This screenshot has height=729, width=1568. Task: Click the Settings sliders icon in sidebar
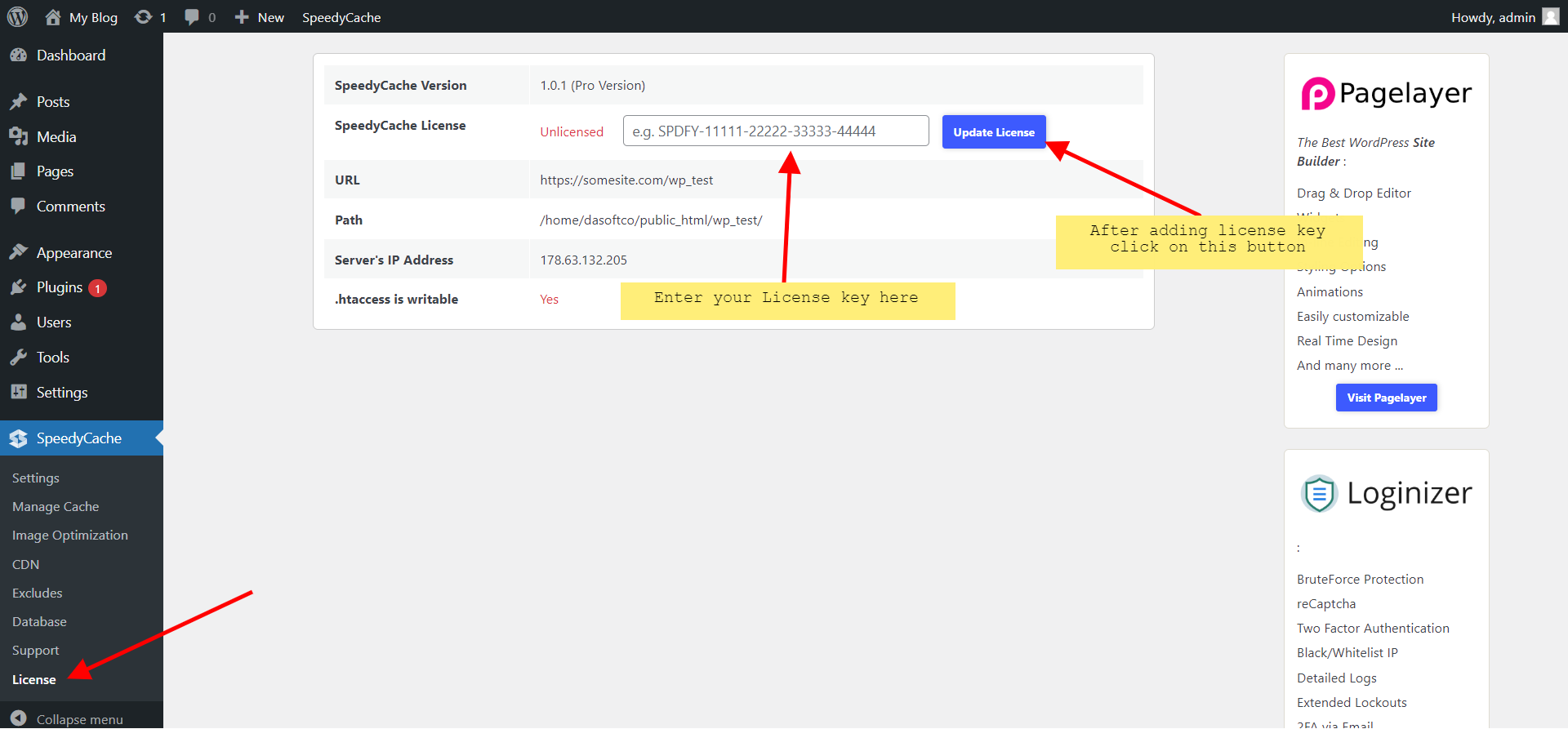pyautogui.click(x=18, y=392)
